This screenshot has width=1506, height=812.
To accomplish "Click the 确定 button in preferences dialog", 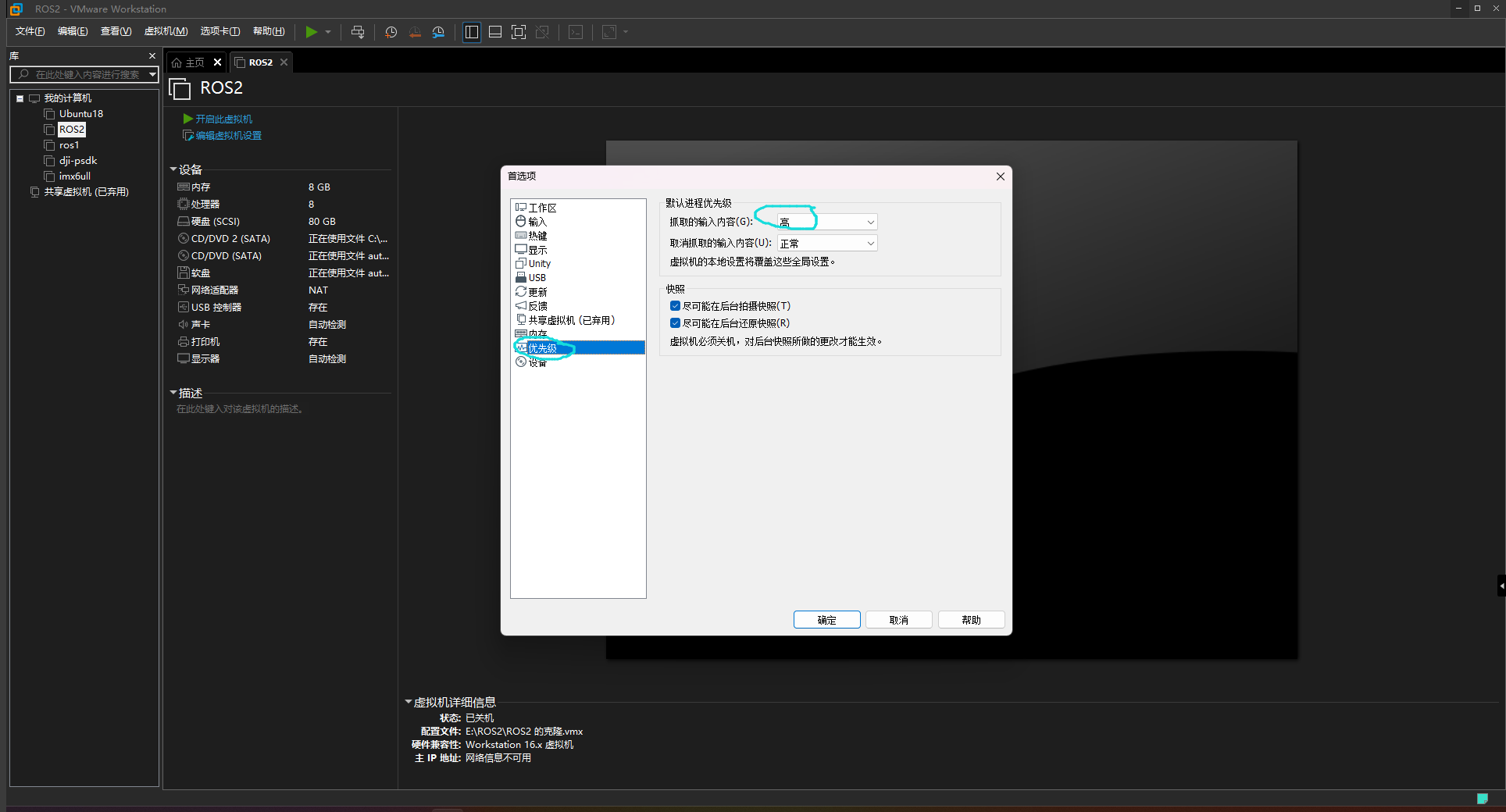I will click(827, 620).
